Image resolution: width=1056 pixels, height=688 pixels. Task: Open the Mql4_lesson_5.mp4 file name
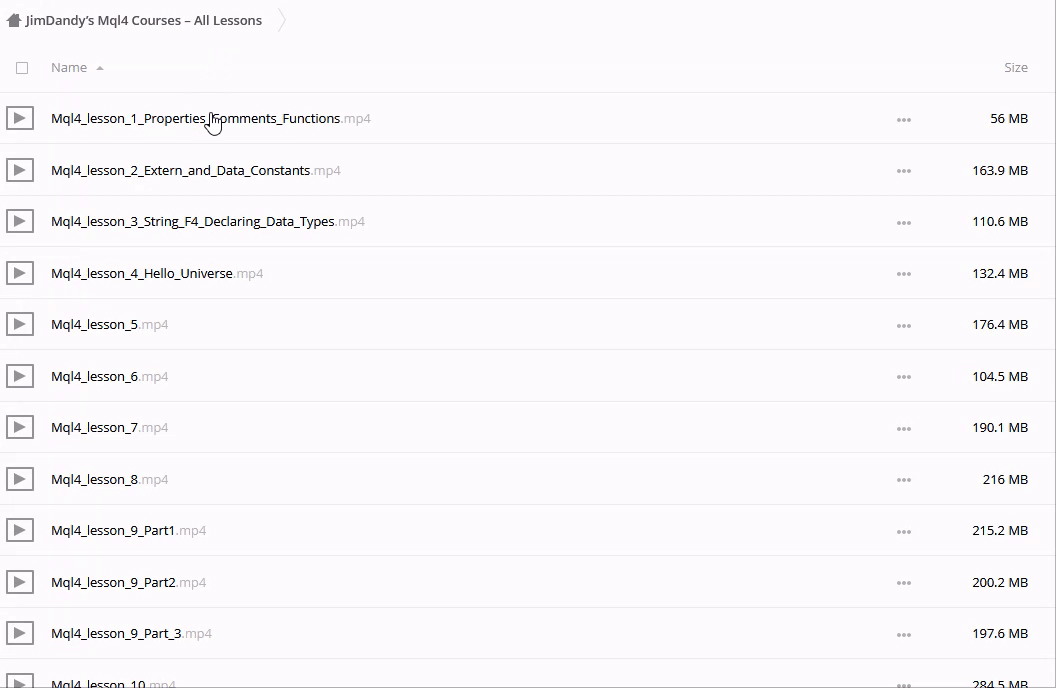point(95,325)
